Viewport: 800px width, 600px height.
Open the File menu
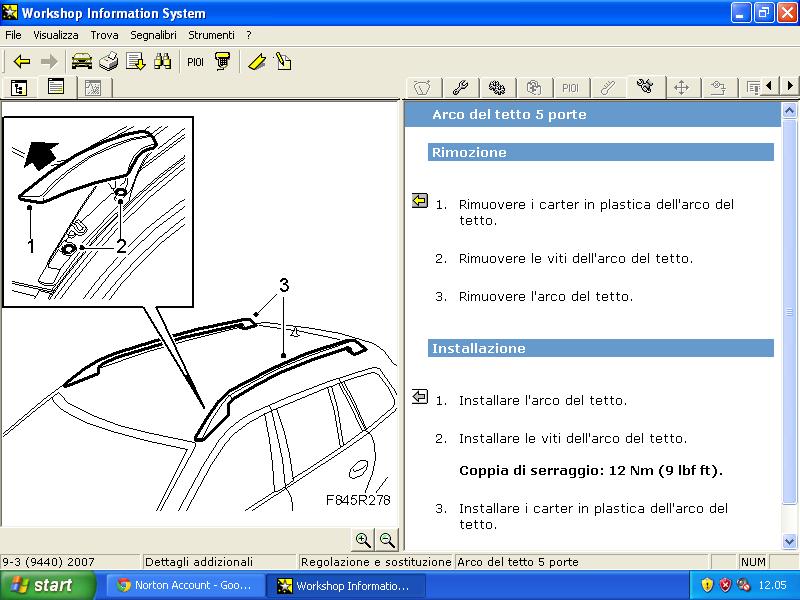point(13,35)
